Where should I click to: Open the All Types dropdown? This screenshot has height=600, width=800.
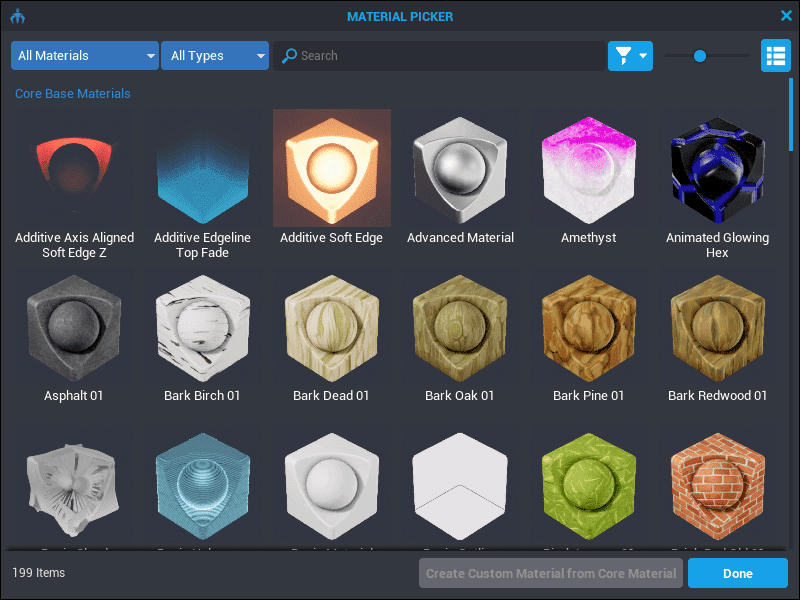tap(214, 55)
